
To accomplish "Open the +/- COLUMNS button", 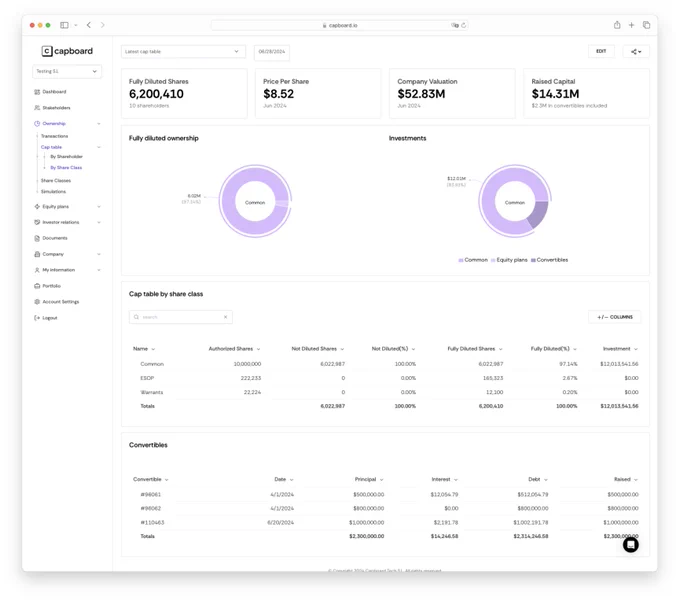I will pyautogui.click(x=615, y=317).
